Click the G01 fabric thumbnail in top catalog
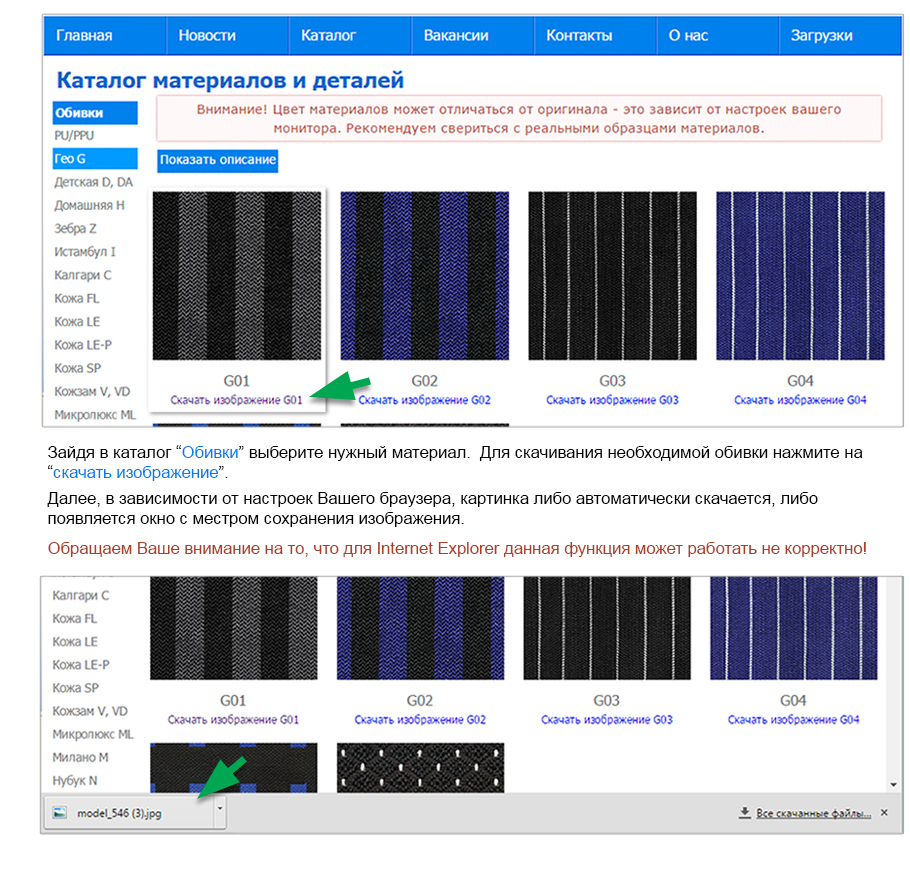Screen dimensions: 910x887 [237, 276]
